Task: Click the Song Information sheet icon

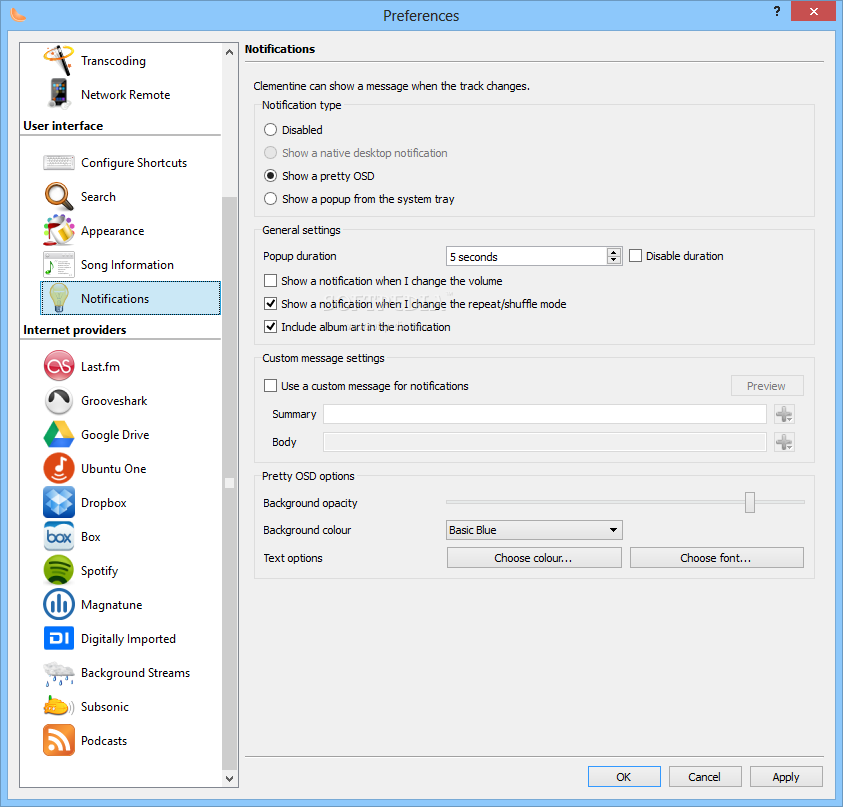Action: [59, 265]
